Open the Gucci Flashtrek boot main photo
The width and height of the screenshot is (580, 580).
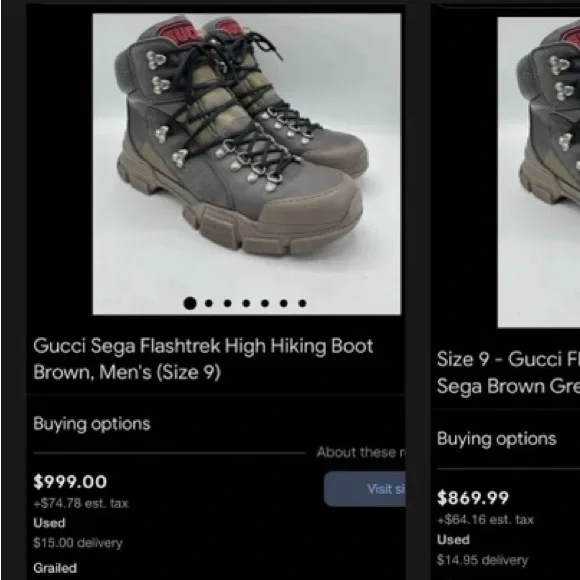(247, 164)
